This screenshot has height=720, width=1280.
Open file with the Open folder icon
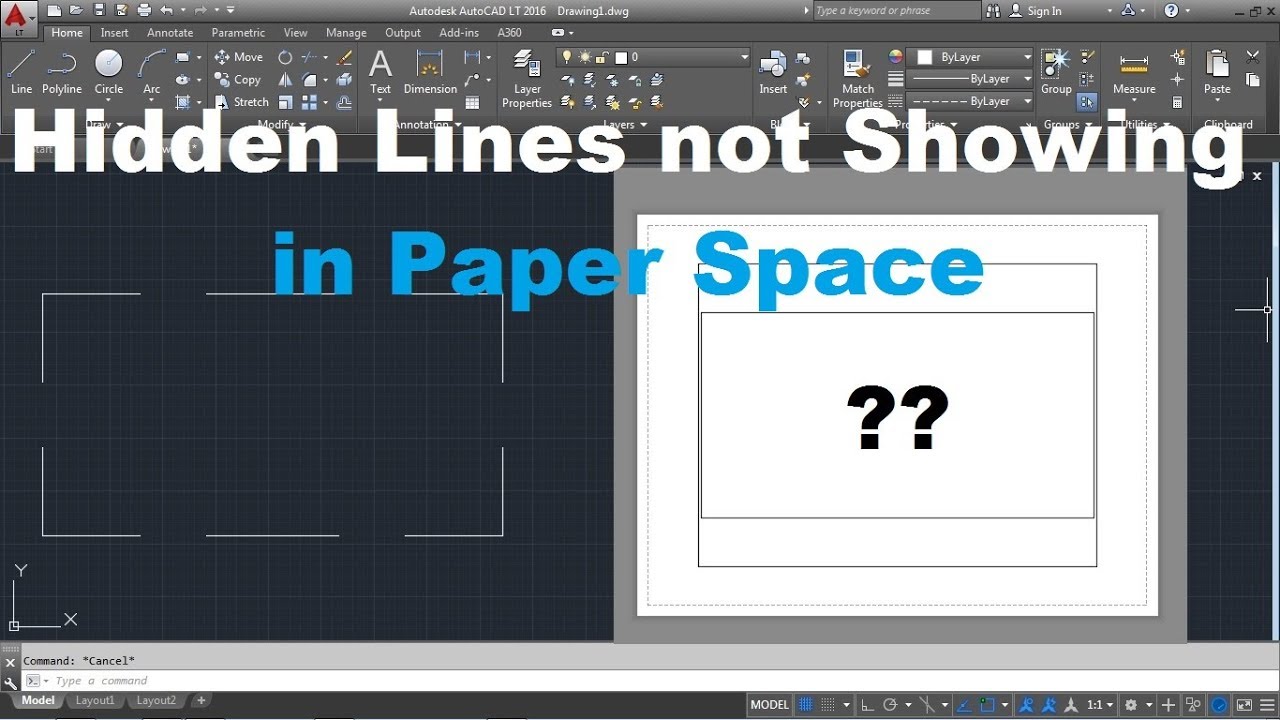[76, 10]
